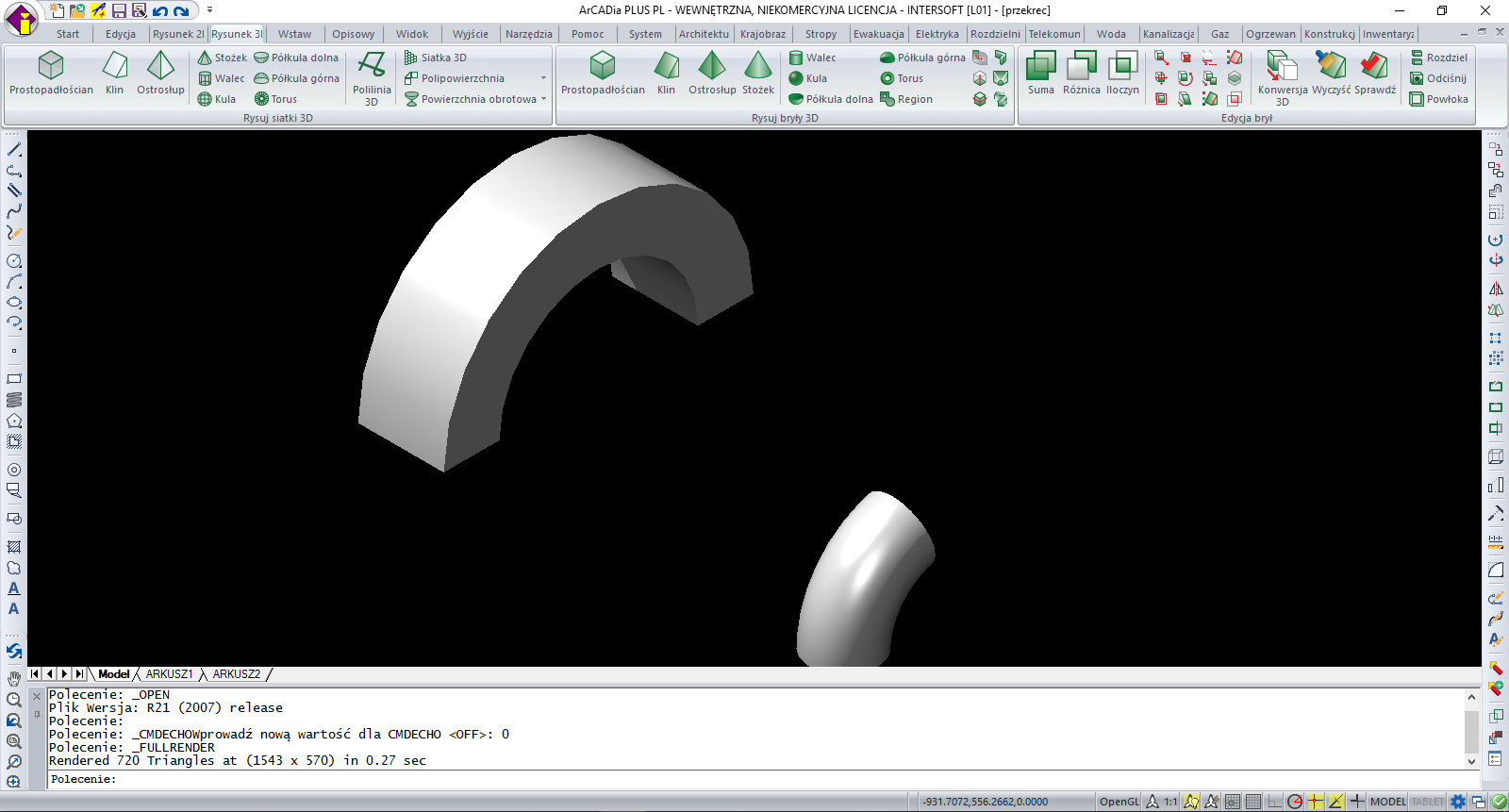Run the Konwersja 3D command
Screen dimensions: 1509x812
(x=1283, y=78)
